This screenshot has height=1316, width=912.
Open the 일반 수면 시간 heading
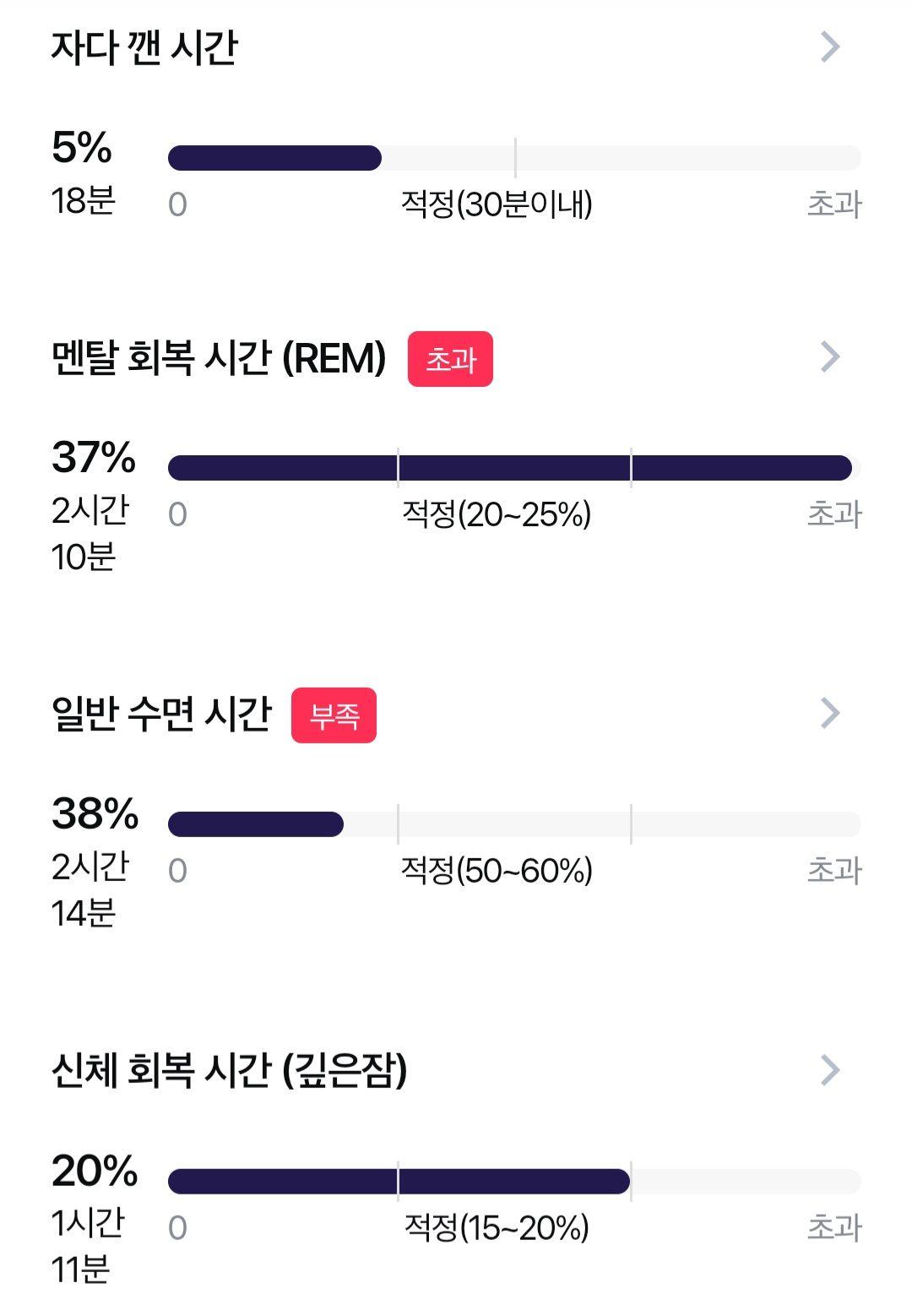click(161, 715)
